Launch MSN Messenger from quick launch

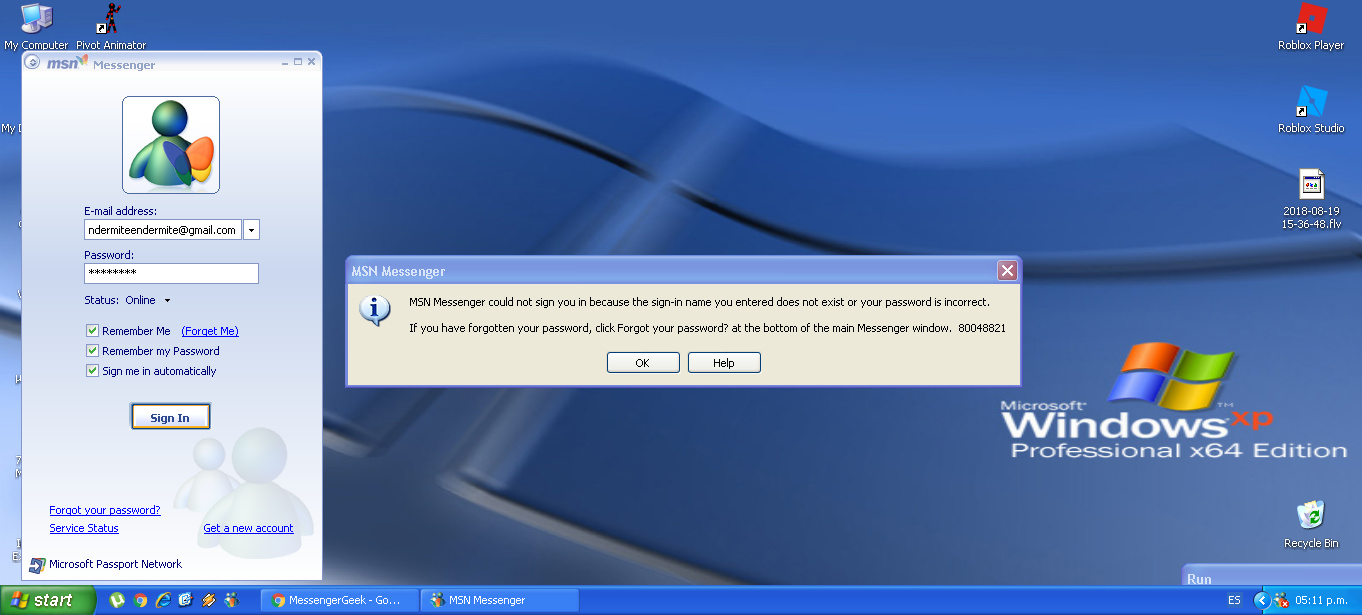[x=232, y=600]
